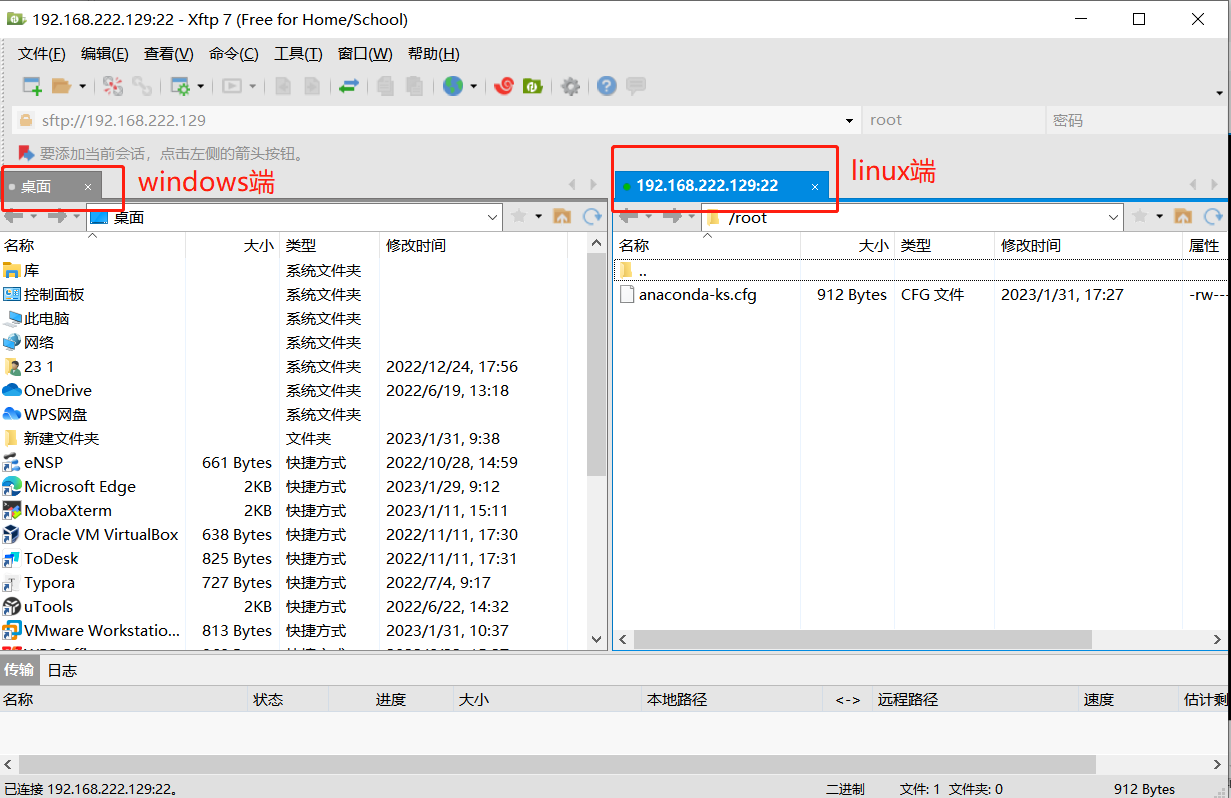This screenshot has width=1231, height=798.
Task: Refresh the remote /root pane
Action: 1213,216
